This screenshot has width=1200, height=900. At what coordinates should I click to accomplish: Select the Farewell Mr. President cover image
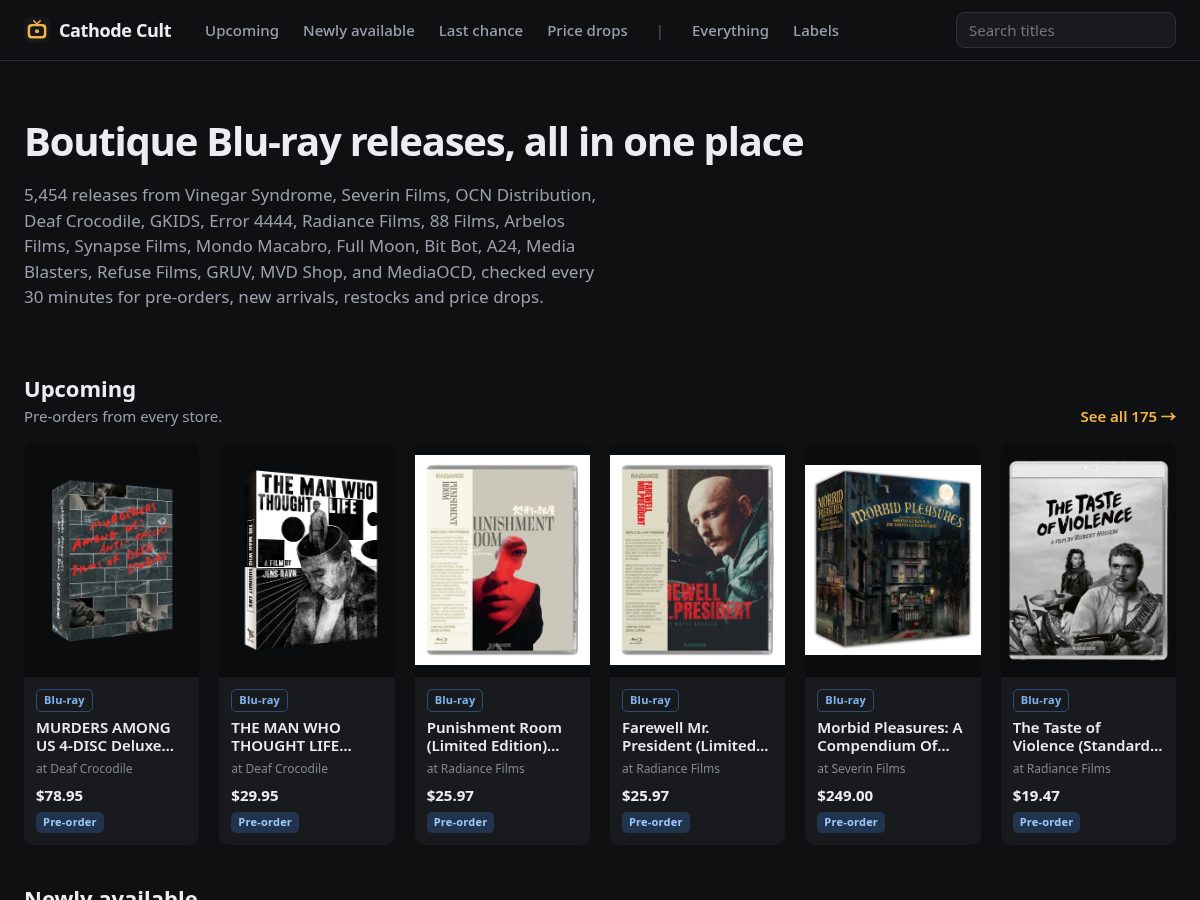697,560
